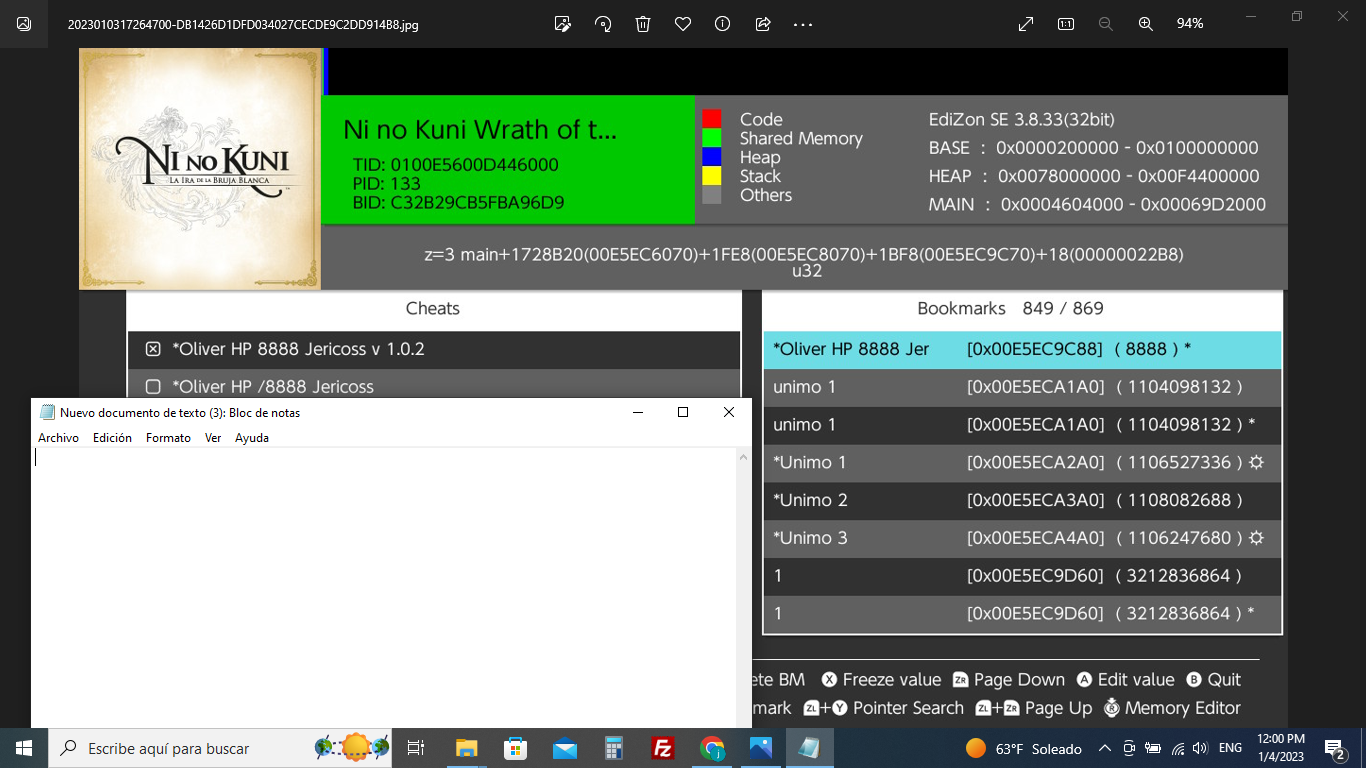The height and width of the screenshot is (768, 1366).
Task: Click the red Code color swatch
Action: [x=712, y=119]
